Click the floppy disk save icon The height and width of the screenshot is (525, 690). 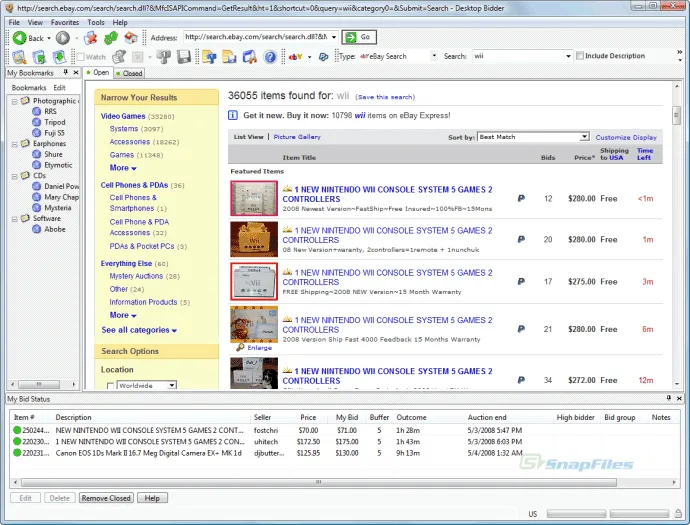click(x=184, y=57)
